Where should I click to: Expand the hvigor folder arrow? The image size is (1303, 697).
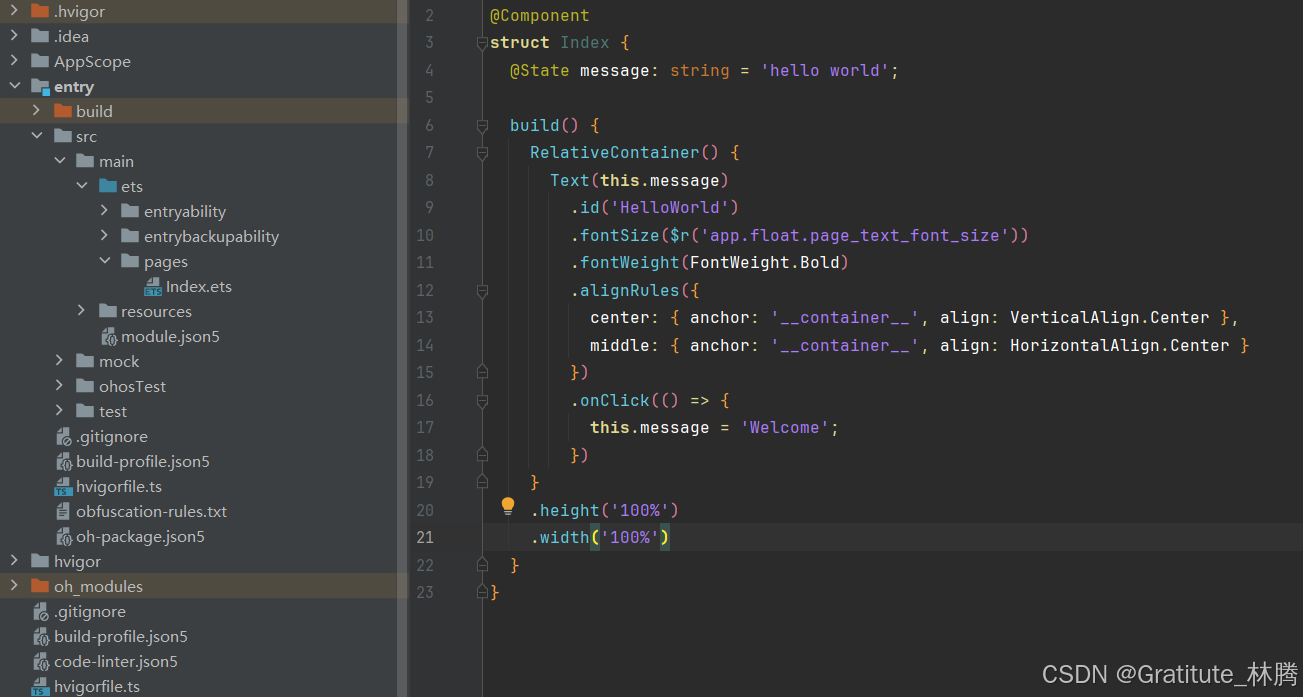(14, 561)
